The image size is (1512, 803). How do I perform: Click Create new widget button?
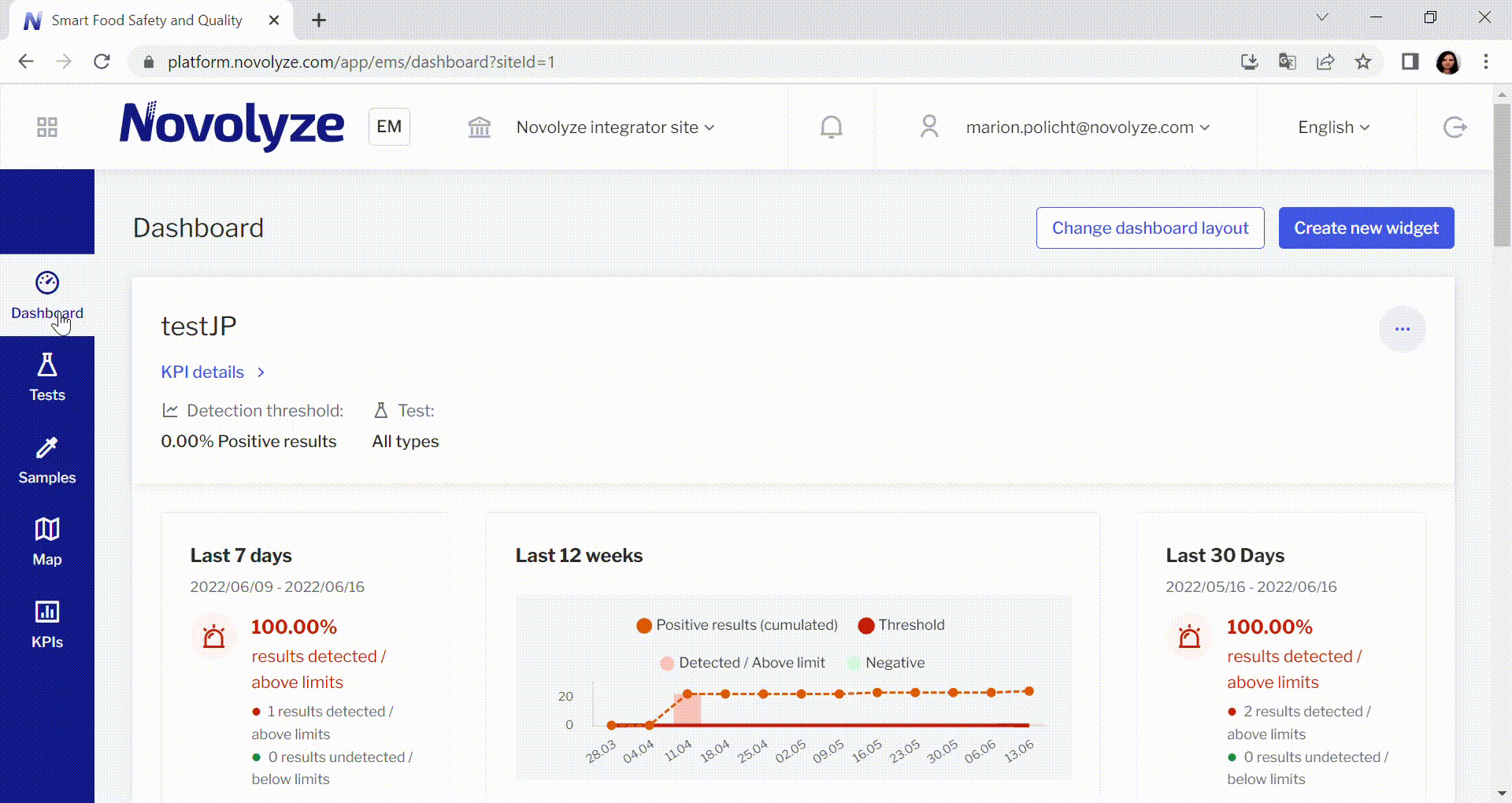point(1366,228)
